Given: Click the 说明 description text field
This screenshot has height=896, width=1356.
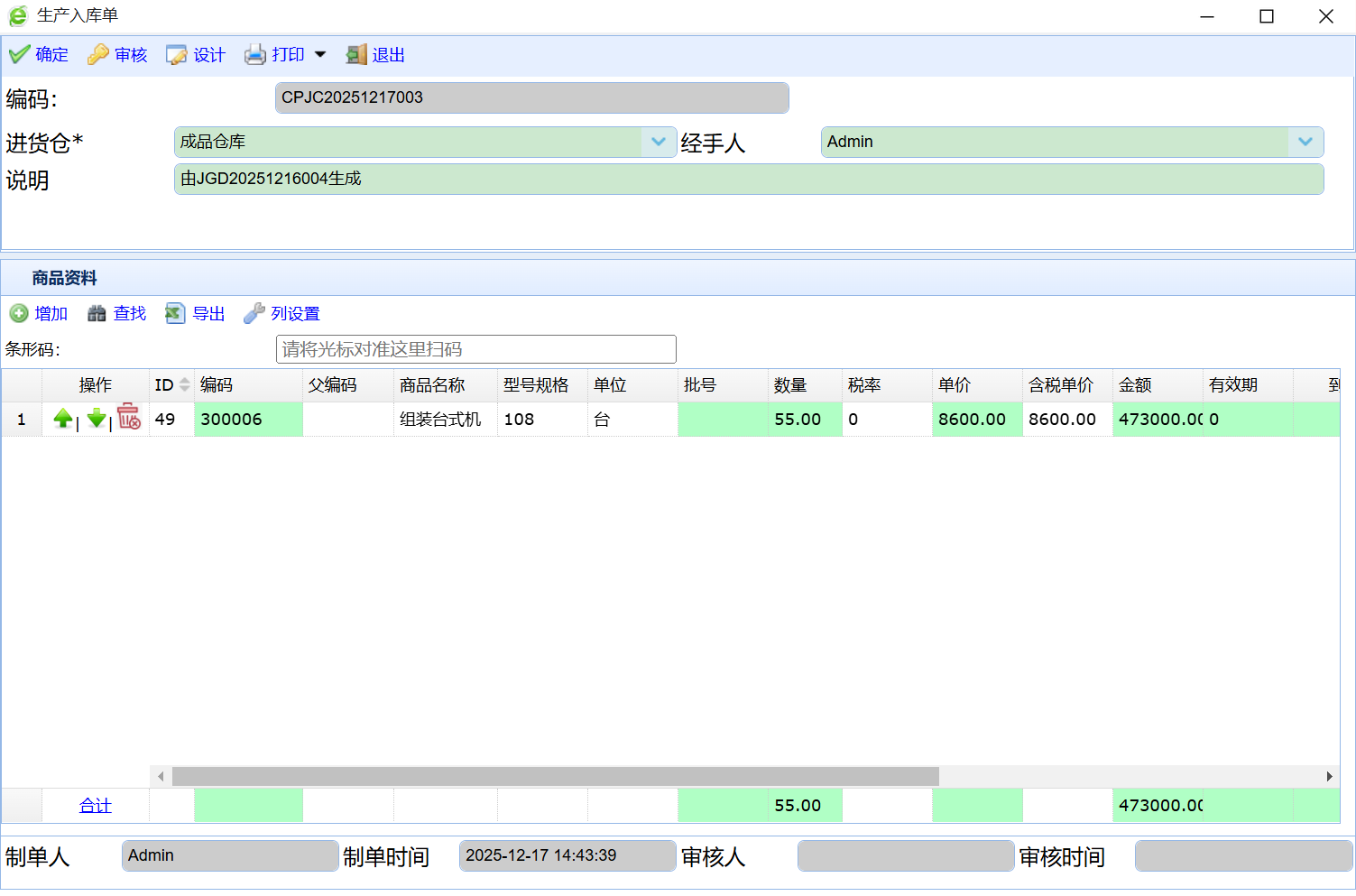Looking at the screenshot, I should point(748,179).
